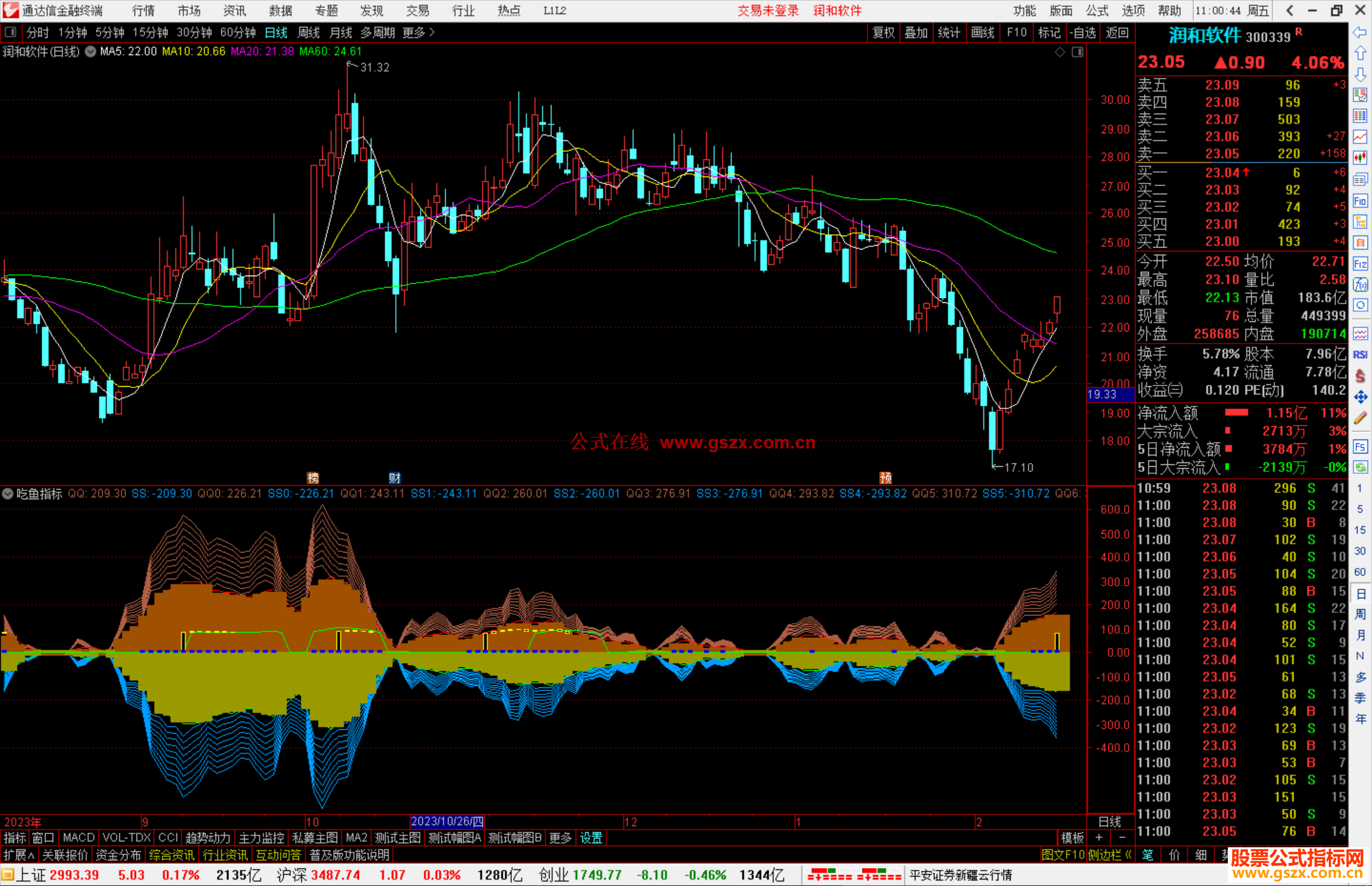The width and height of the screenshot is (1372, 886).
Task: Collapse the 侧边栏 sidebar
Action: point(1110,855)
